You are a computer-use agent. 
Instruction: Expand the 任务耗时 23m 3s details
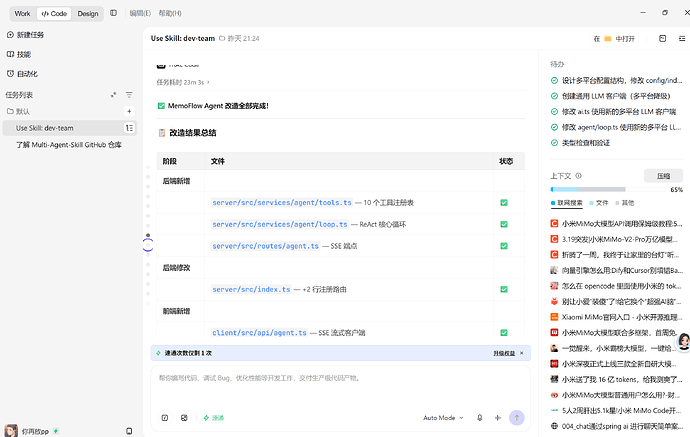[x=184, y=82]
